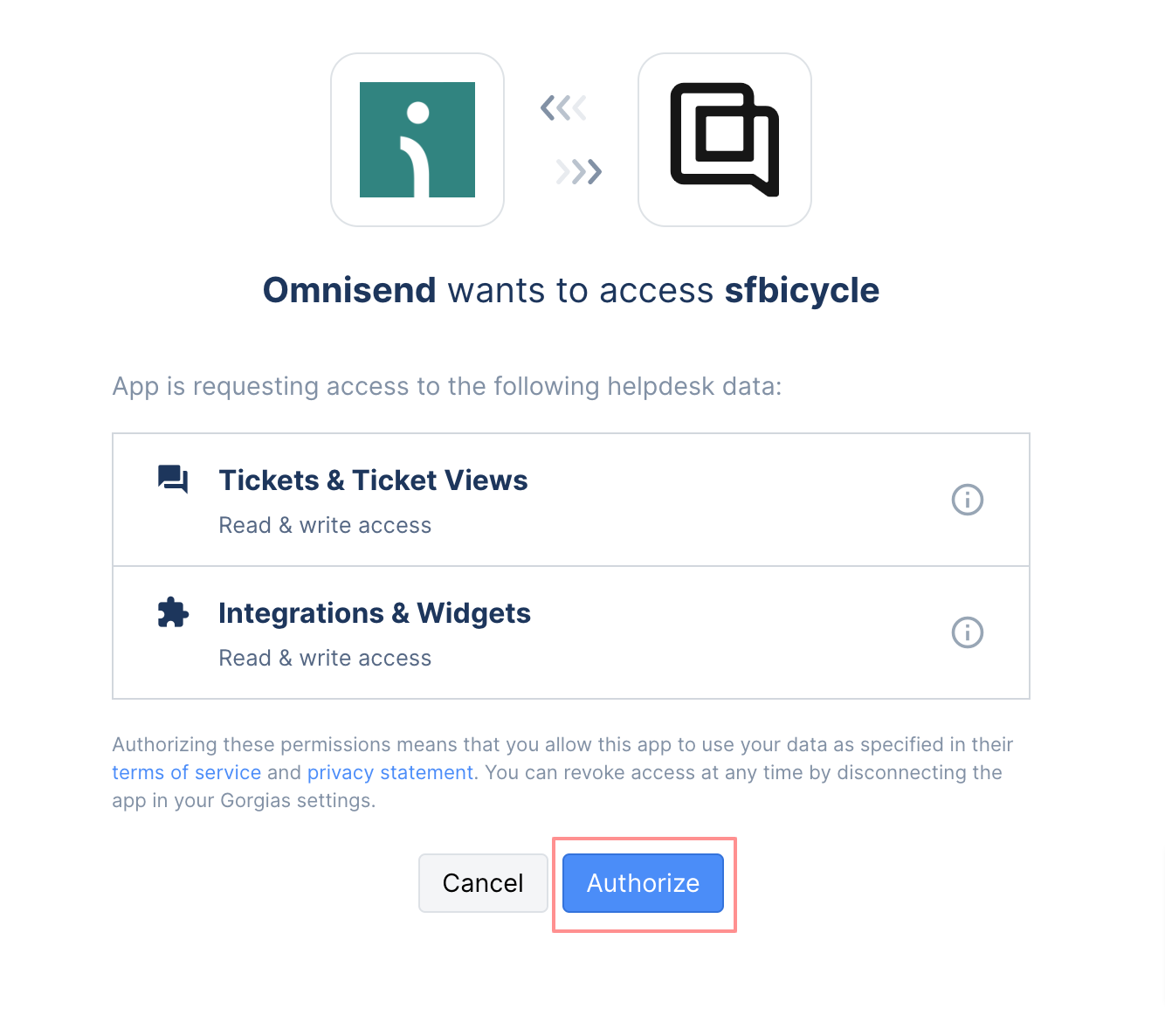
Task: Click the Tickets chat bubbles icon
Action: tap(173, 480)
